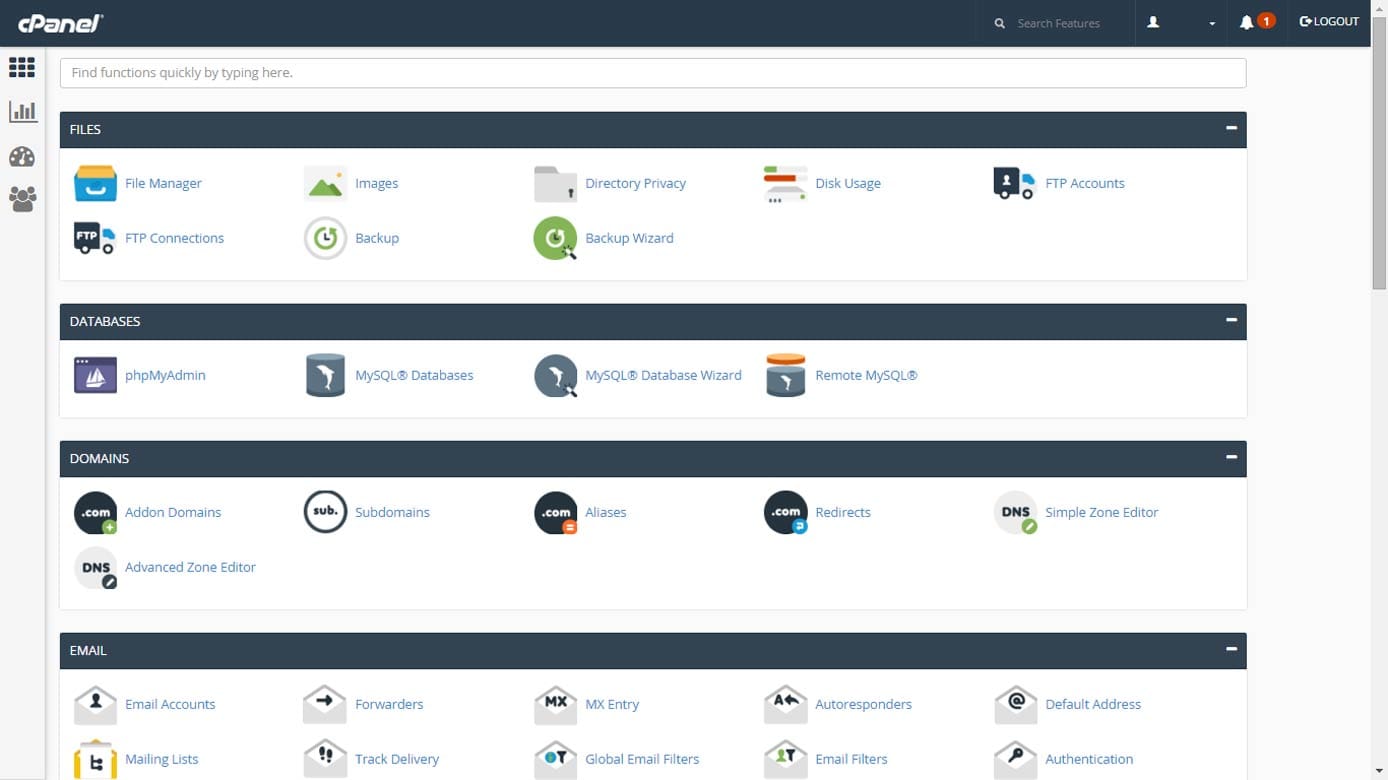Image resolution: width=1388 pixels, height=780 pixels.
Task: Click the function search field
Action: 652,72
